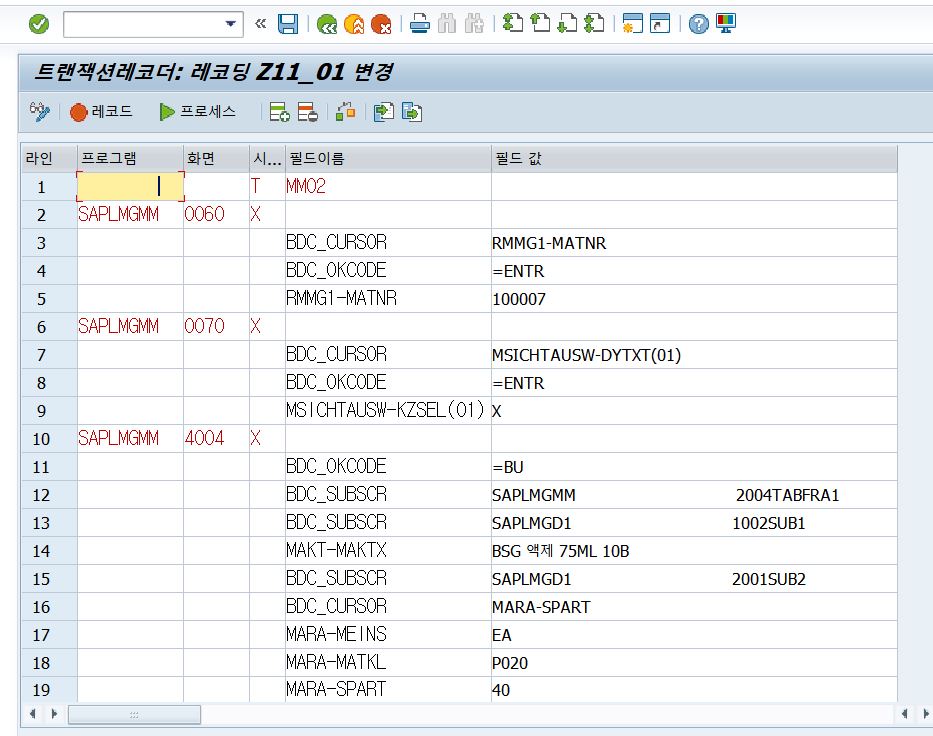The height and width of the screenshot is (736, 933).
Task: Click the 프로세스 process button
Action: tap(197, 112)
